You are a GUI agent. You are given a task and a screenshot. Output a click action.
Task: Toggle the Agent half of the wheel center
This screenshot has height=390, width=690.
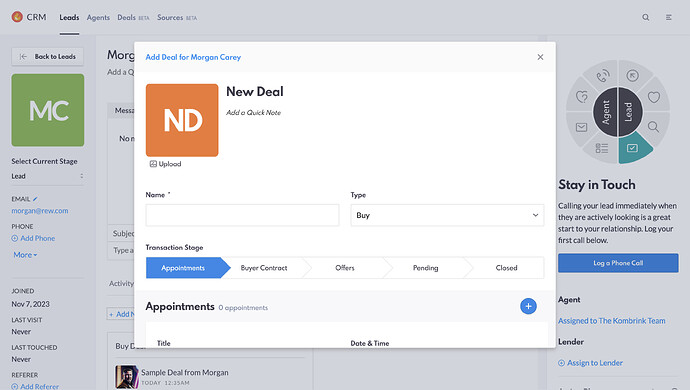(x=606, y=112)
